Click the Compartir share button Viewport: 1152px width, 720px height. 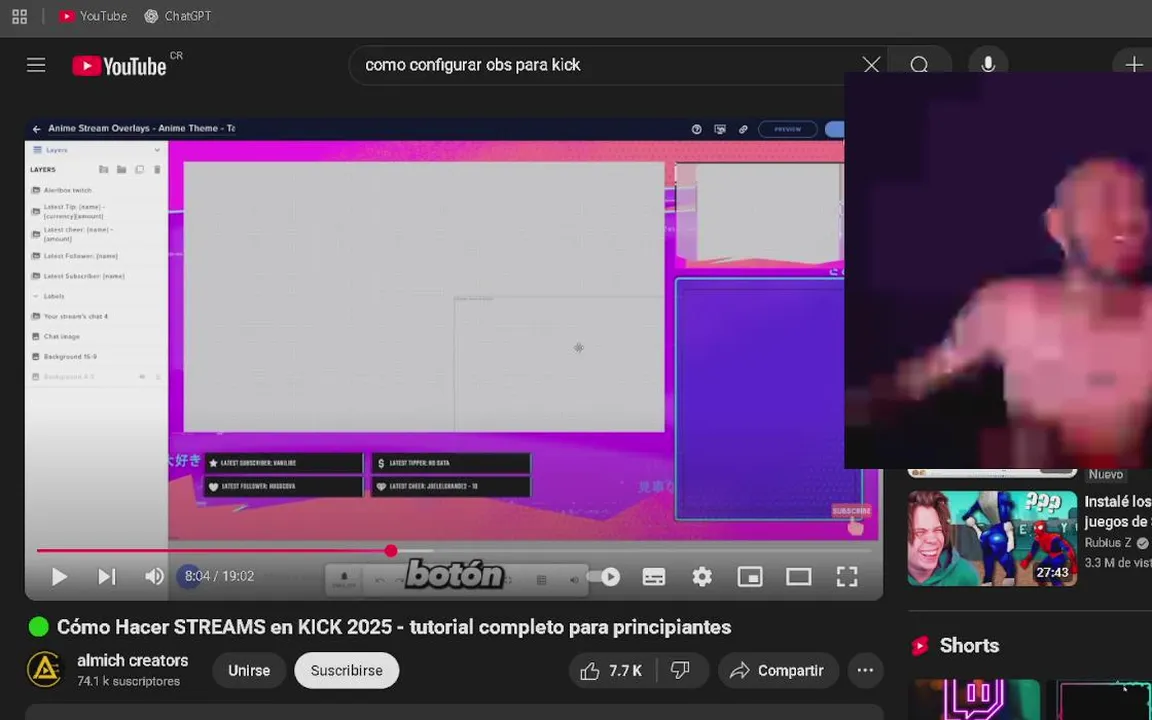pyautogui.click(x=779, y=671)
